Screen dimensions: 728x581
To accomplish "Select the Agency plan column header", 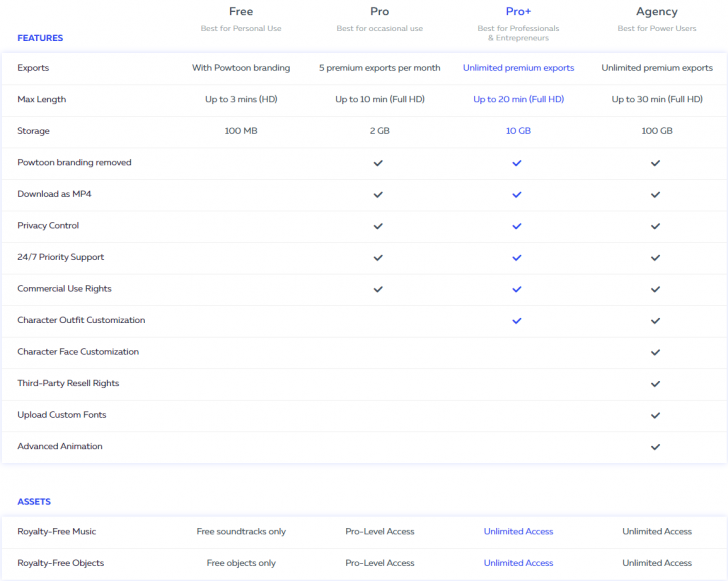I will coord(657,12).
